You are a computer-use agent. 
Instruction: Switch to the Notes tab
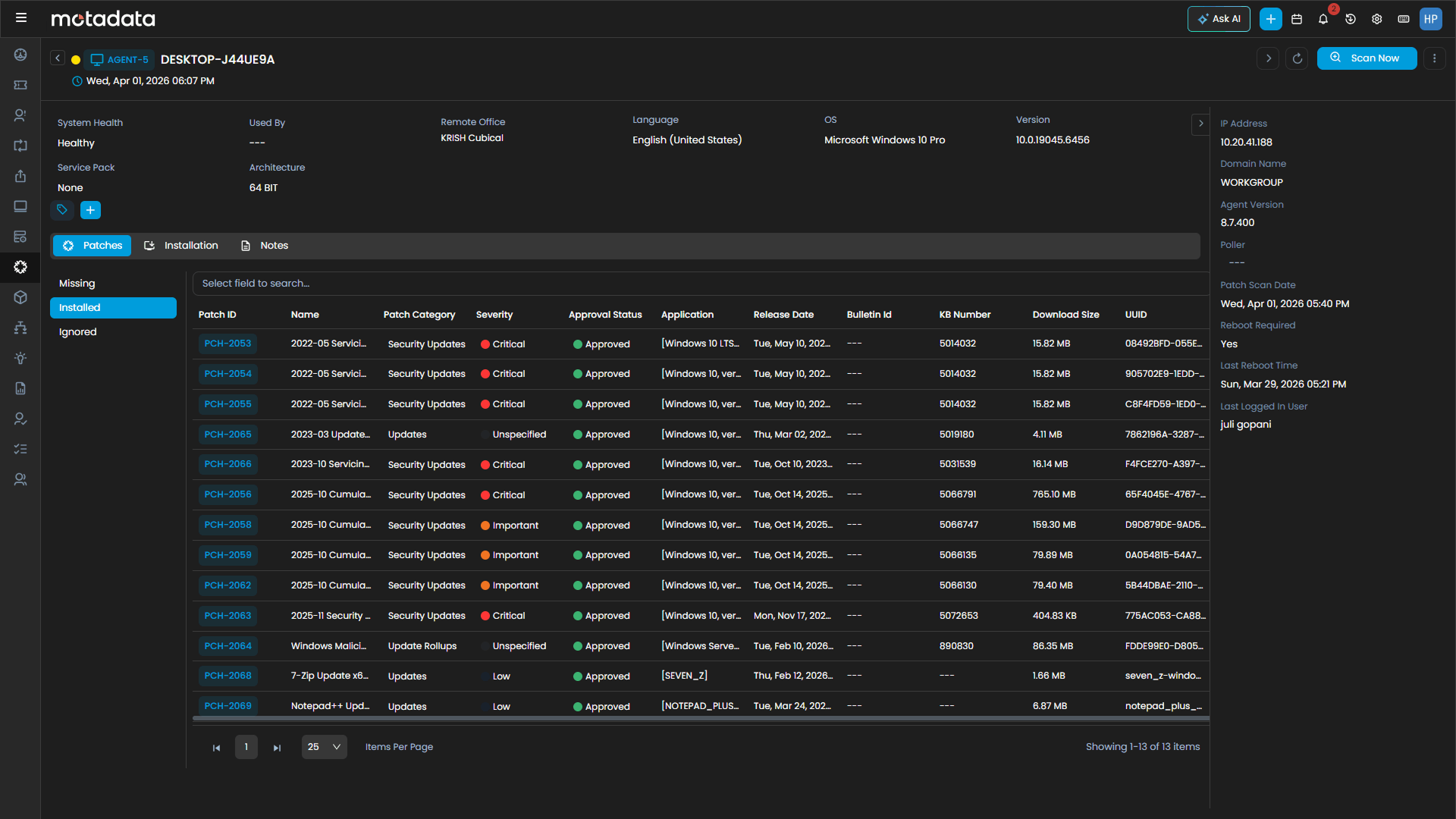pos(265,246)
